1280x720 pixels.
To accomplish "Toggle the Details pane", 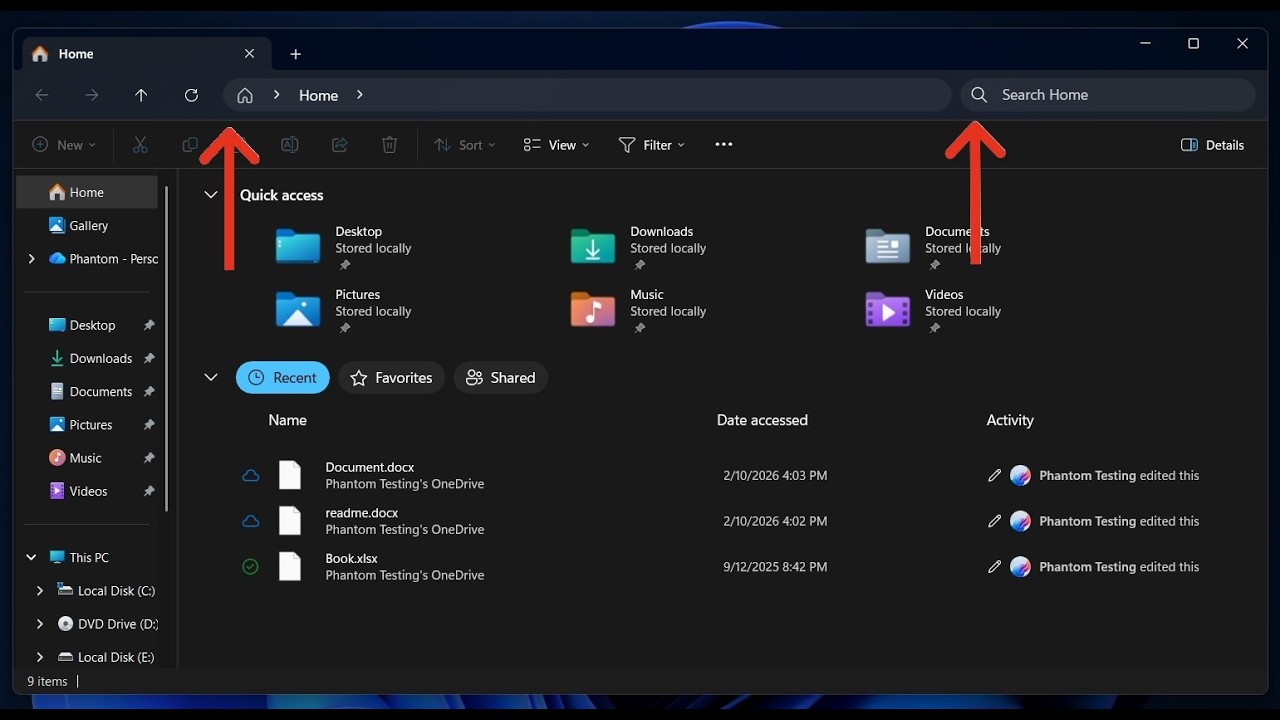I will (x=1212, y=145).
